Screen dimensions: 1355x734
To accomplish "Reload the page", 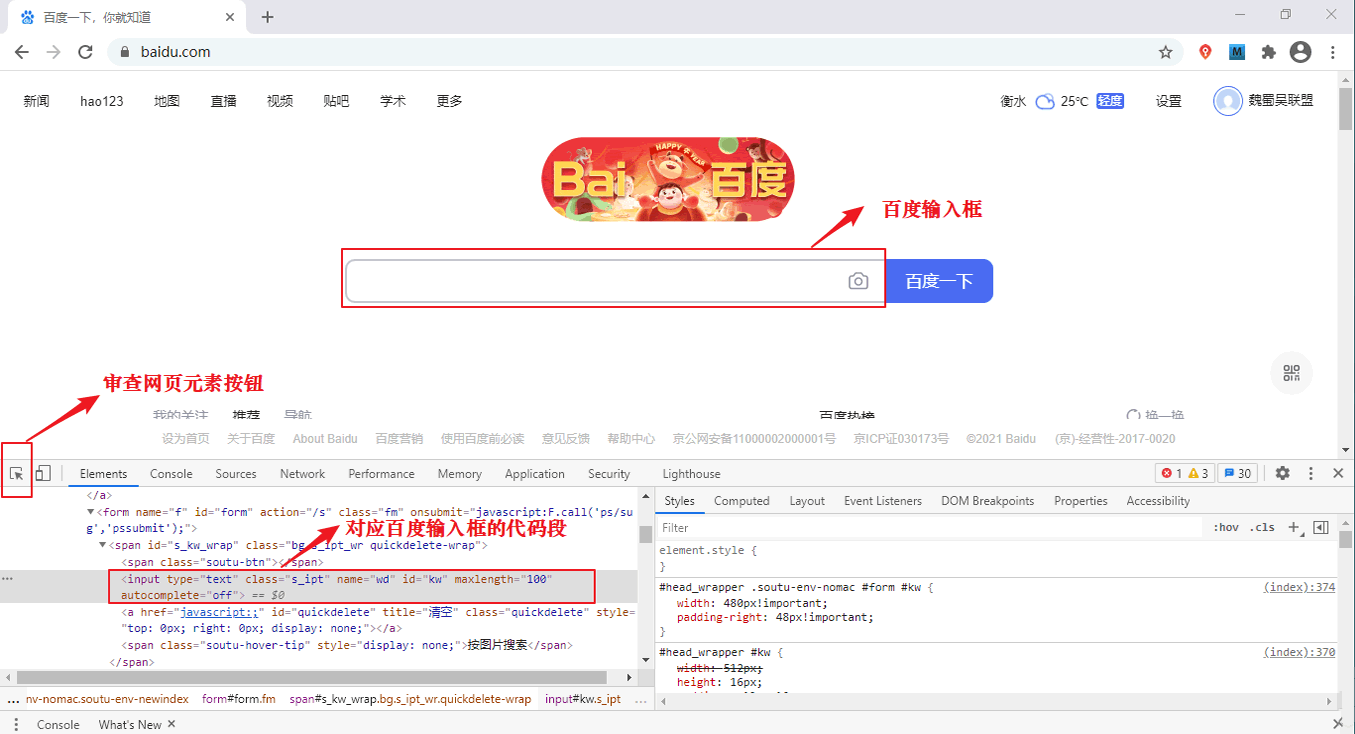I will 85,52.
